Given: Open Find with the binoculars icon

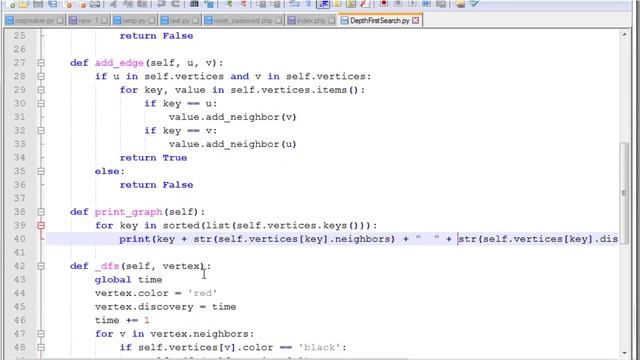Looking at the screenshot, I should (x=194, y=4).
